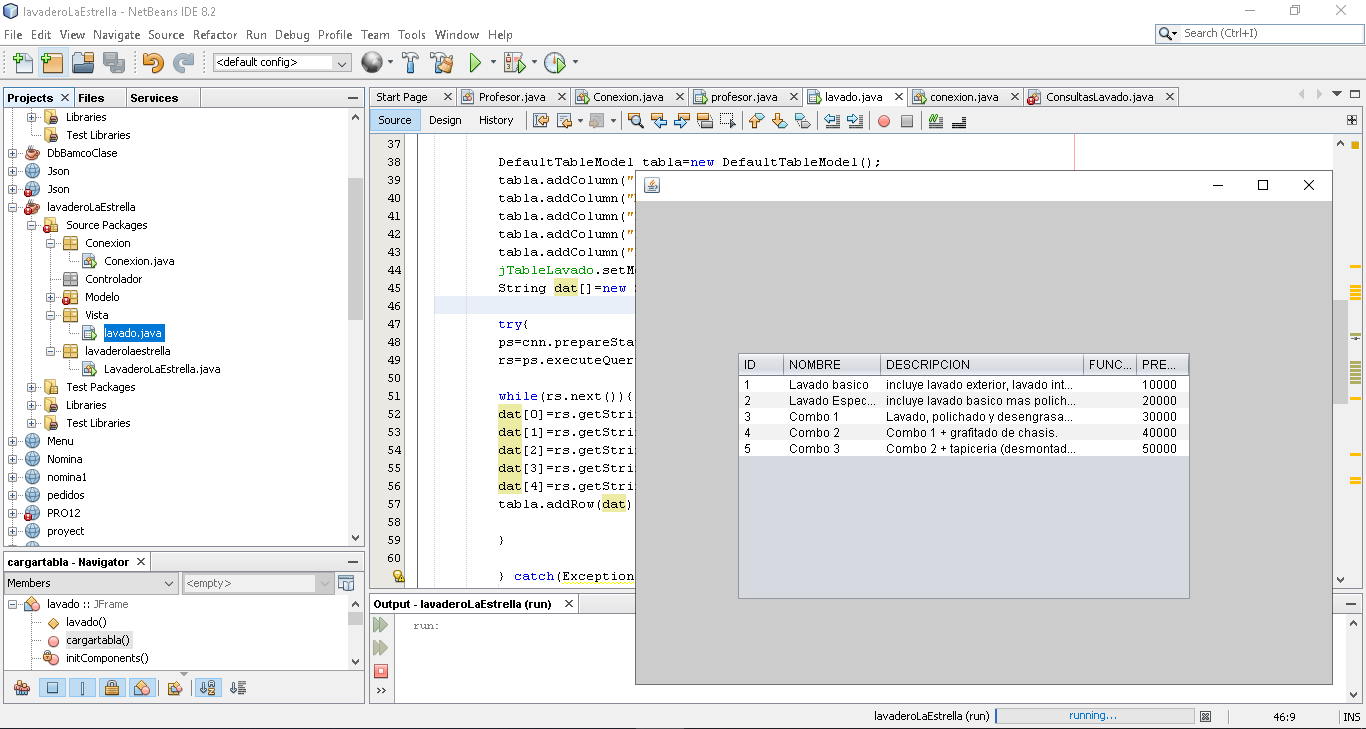Run the project with green play icon

click(x=475, y=63)
